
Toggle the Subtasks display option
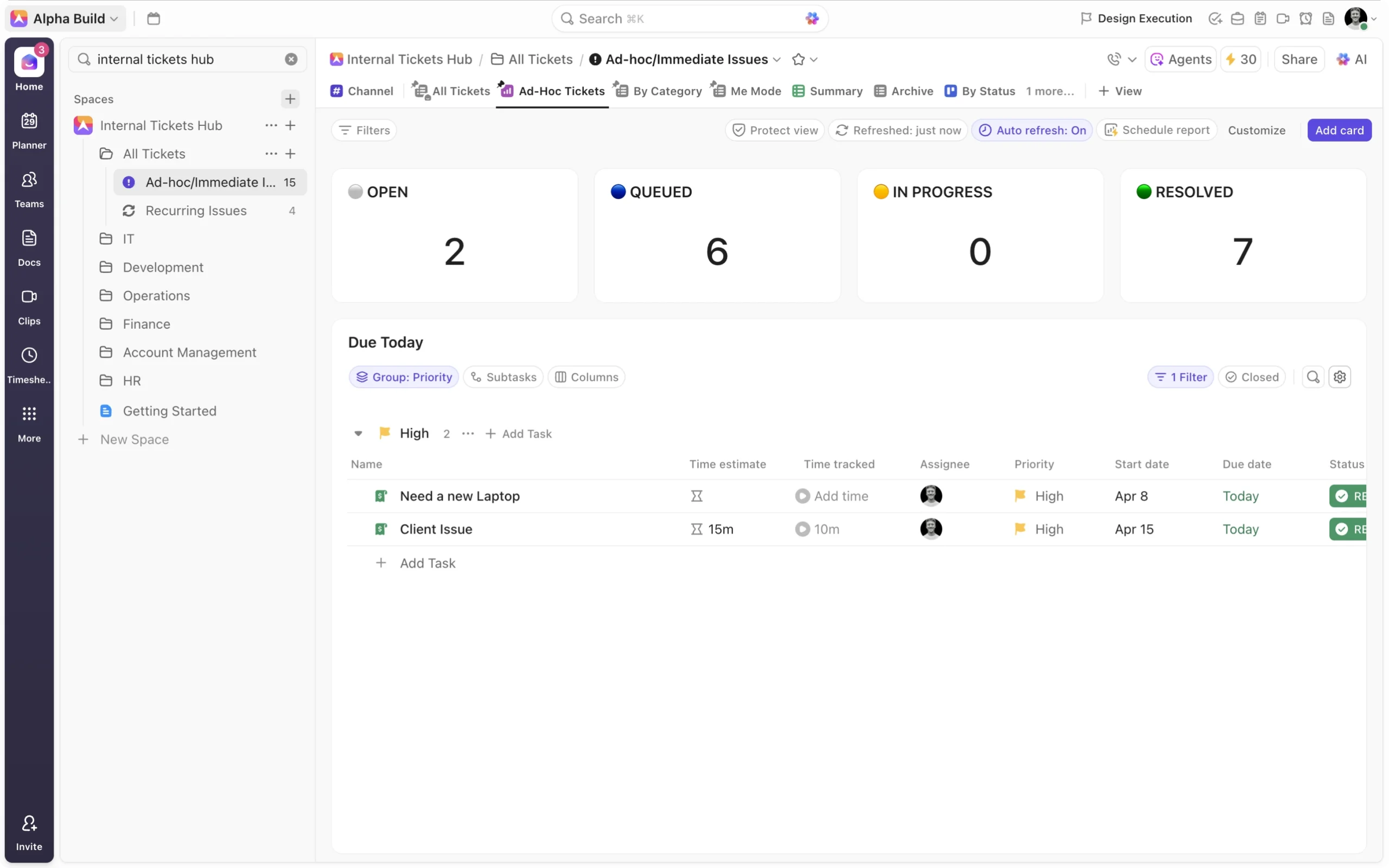tap(504, 377)
